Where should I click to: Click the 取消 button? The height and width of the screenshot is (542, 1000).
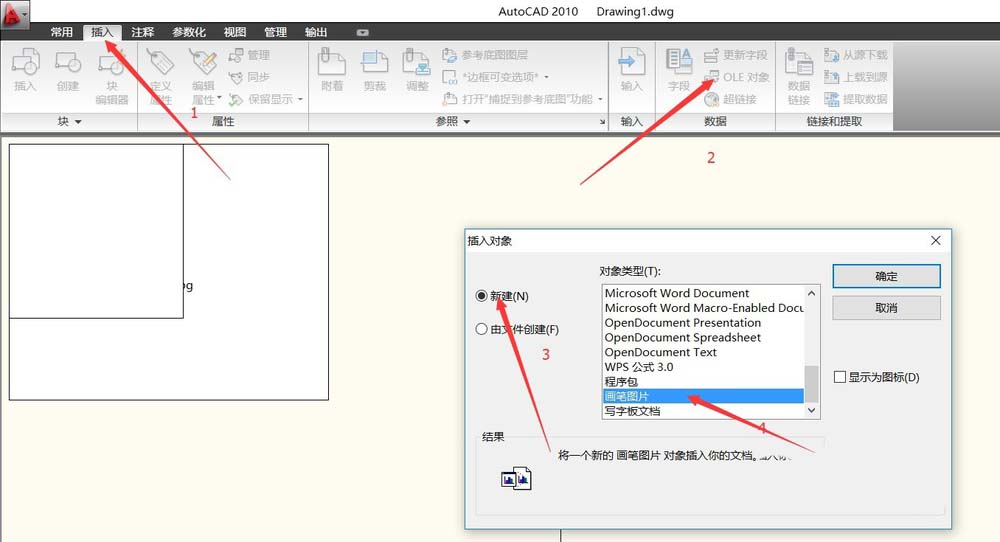[886, 308]
